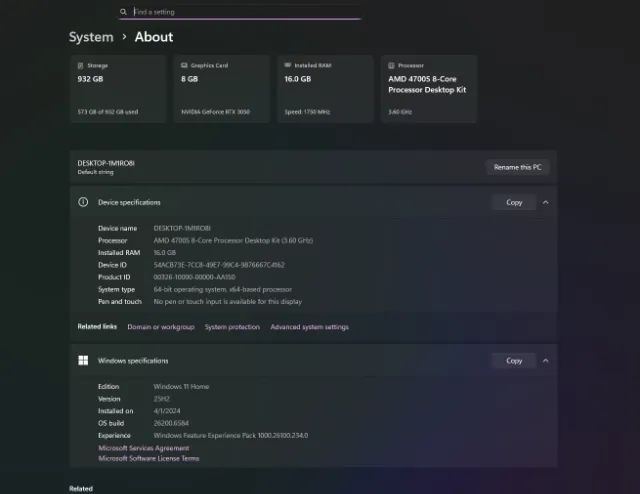Click the Storage card icon
Image resolution: width=640 pixels, height=494 pixels.
(x=80, y=65)
